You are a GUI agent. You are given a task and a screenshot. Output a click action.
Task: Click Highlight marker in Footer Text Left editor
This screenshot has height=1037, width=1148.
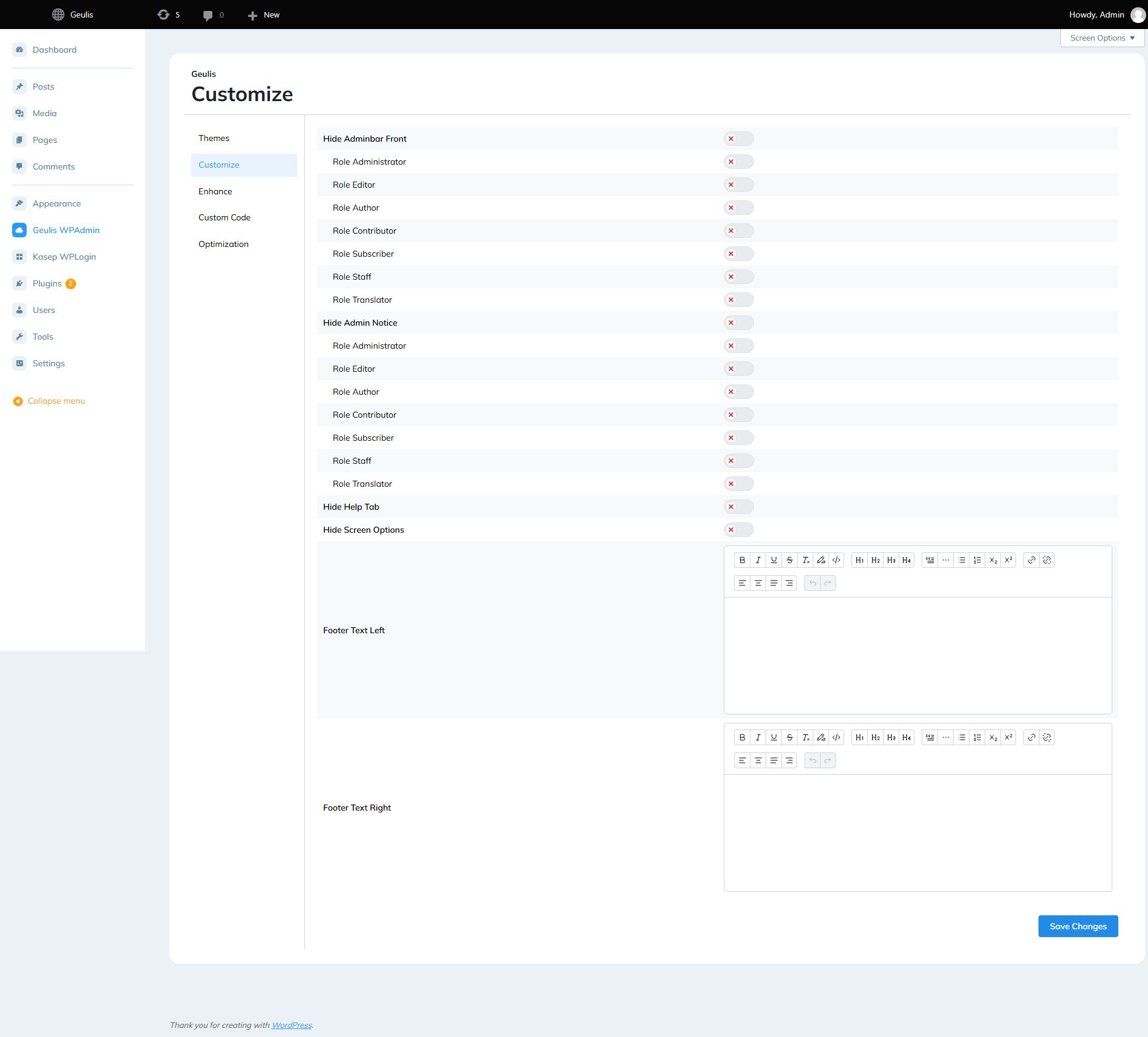tap(821, 560)
